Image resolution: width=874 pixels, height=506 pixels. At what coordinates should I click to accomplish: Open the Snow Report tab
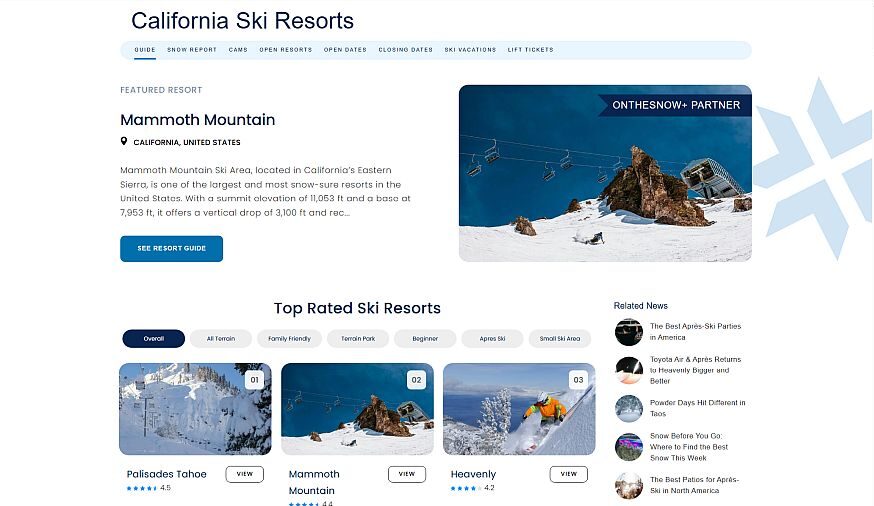coord(192,50)
